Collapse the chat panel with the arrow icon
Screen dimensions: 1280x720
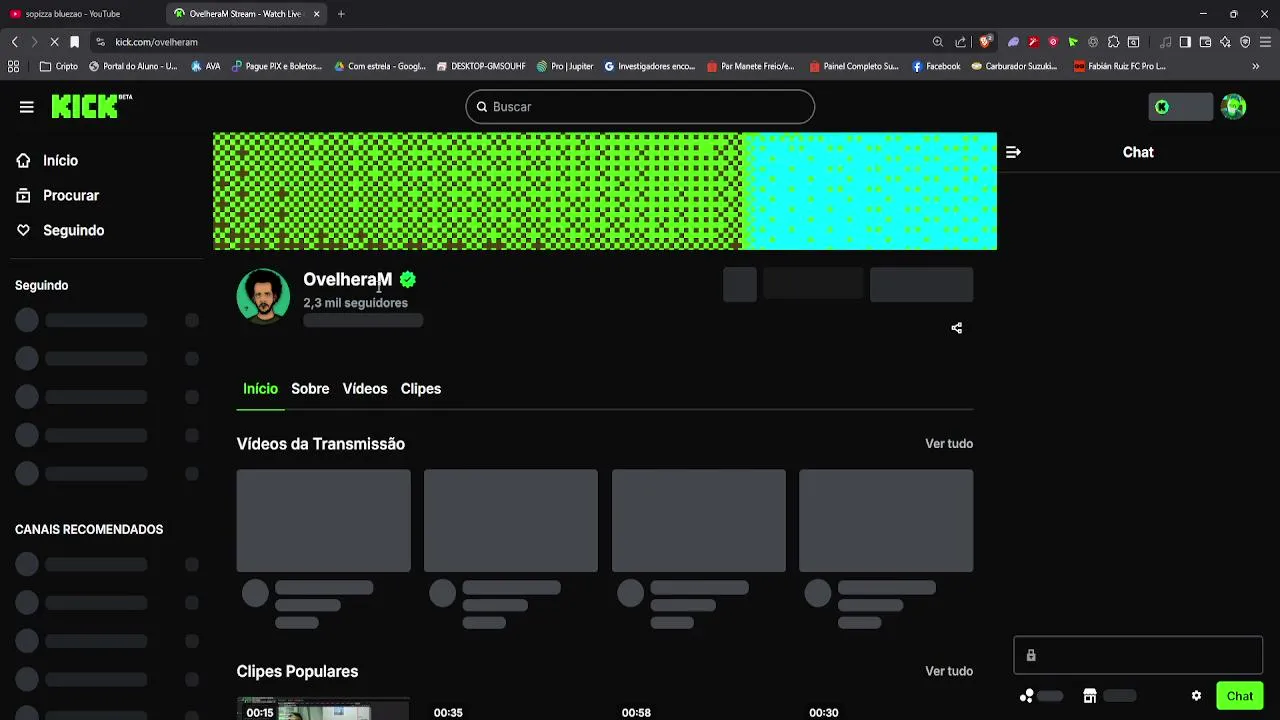[1013, 152]
